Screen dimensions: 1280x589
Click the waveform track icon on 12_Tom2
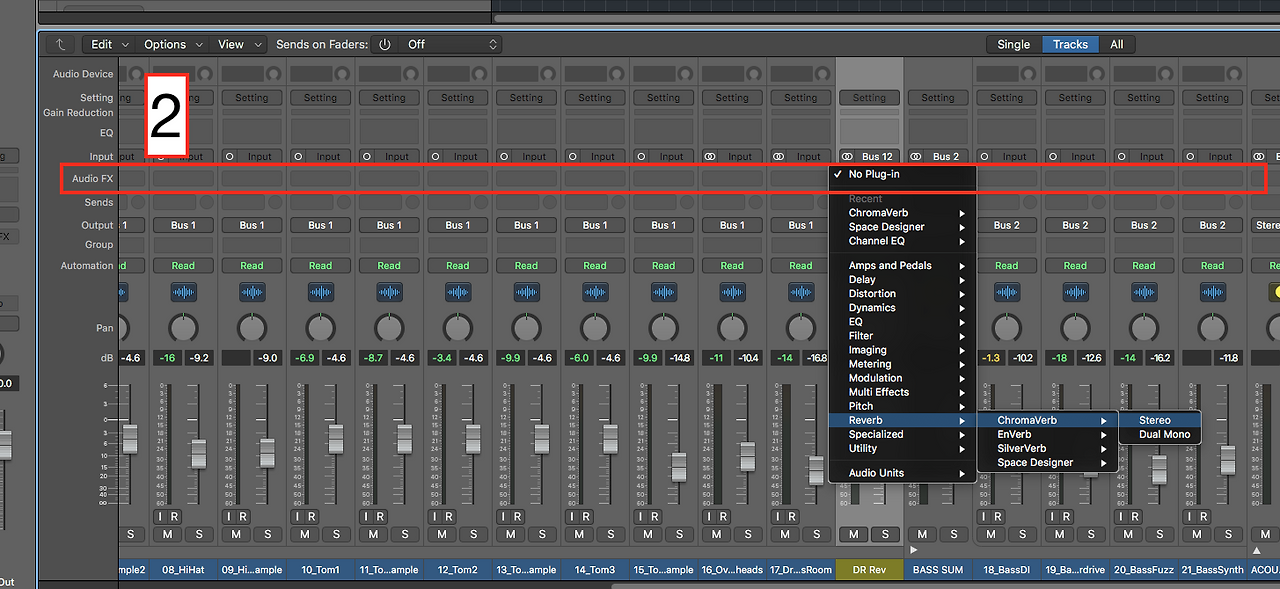pyautogui.click(x=457, y=291)
